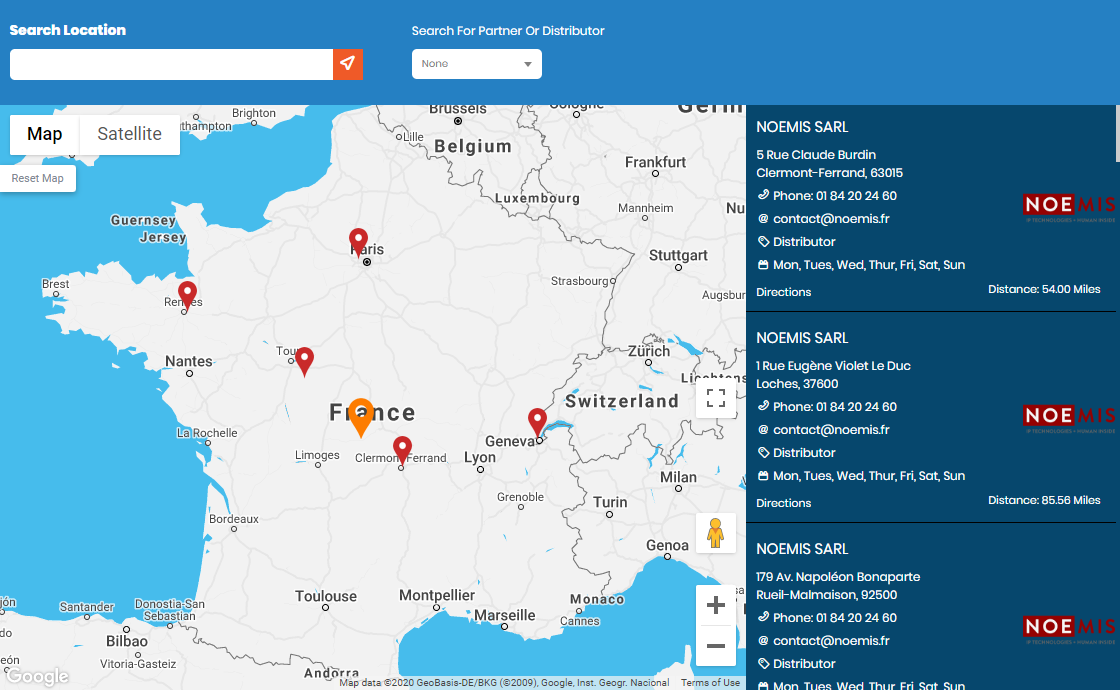Viewport: 1120px width, 690px height.
Task: Click the red map pin over Paris
Action: (x=359, y=243)
